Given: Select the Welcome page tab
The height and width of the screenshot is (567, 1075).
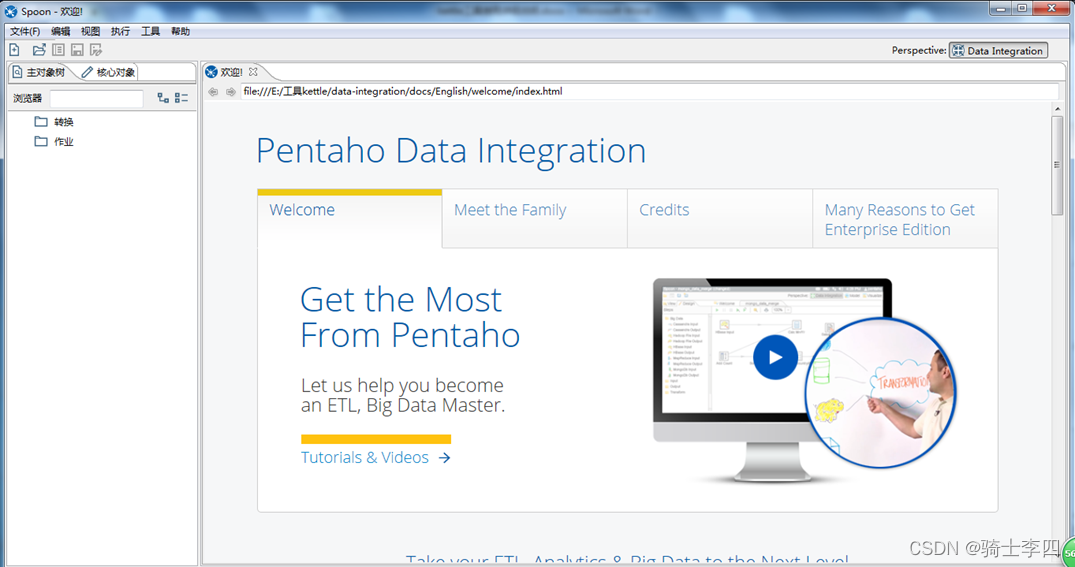Looking at the screenshot, I should tap(350, 218).
